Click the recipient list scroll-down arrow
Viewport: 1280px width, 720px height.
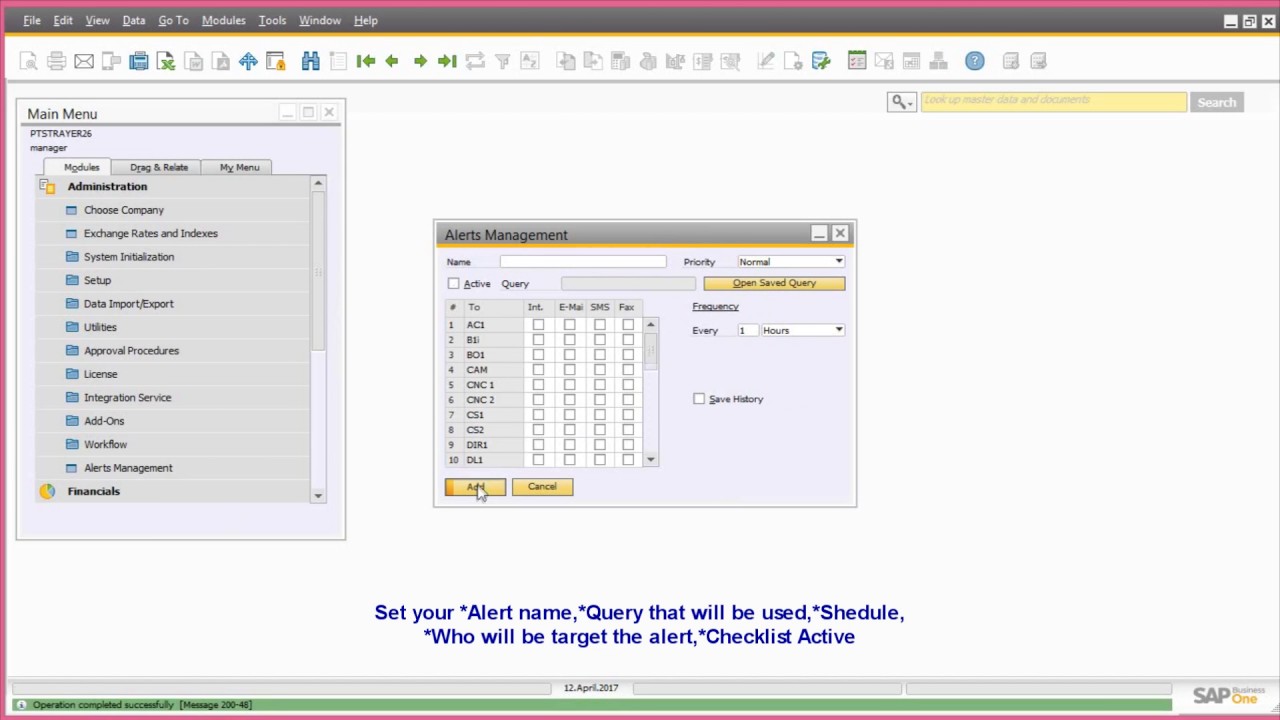(x=651, y=460)
